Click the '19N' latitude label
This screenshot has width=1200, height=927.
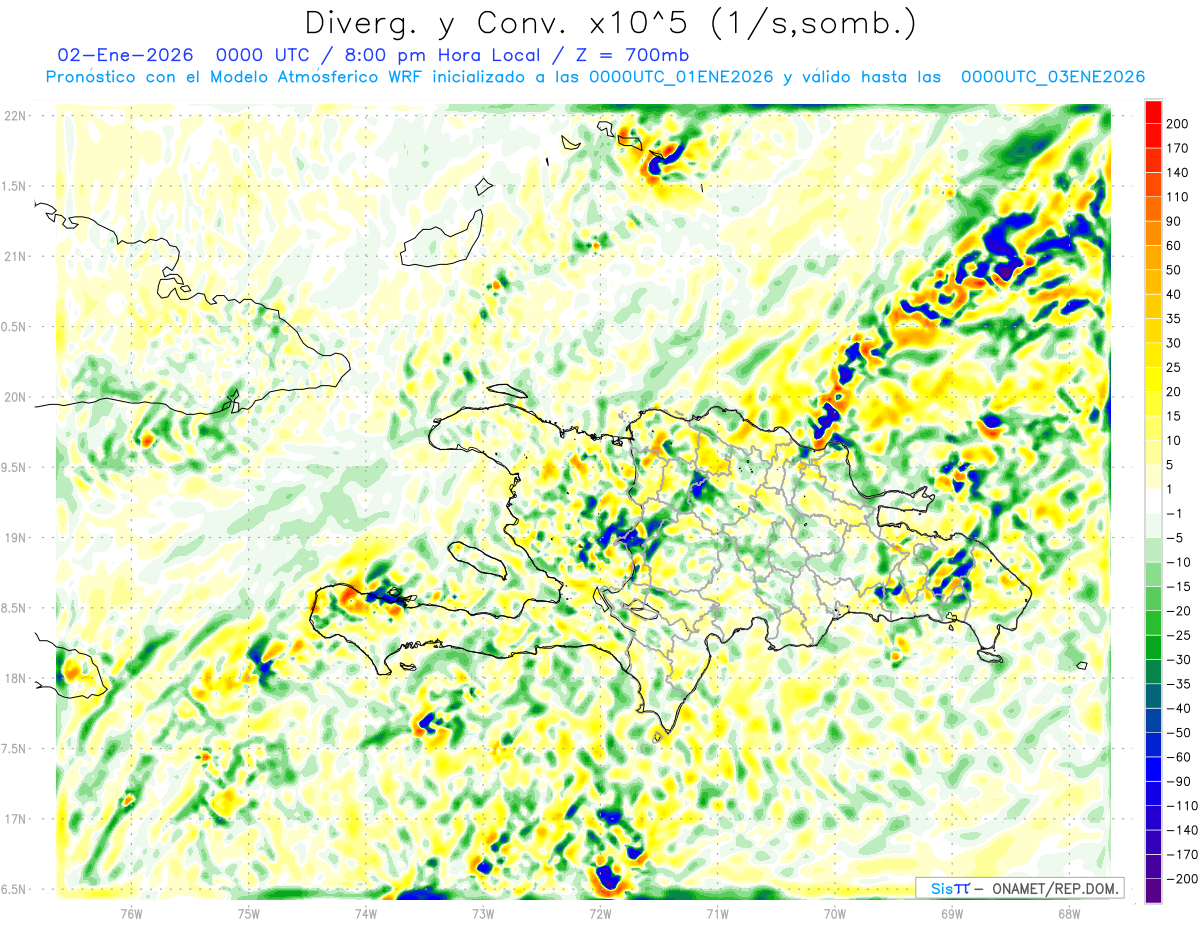pyautogui.click(x=15, y=538)
